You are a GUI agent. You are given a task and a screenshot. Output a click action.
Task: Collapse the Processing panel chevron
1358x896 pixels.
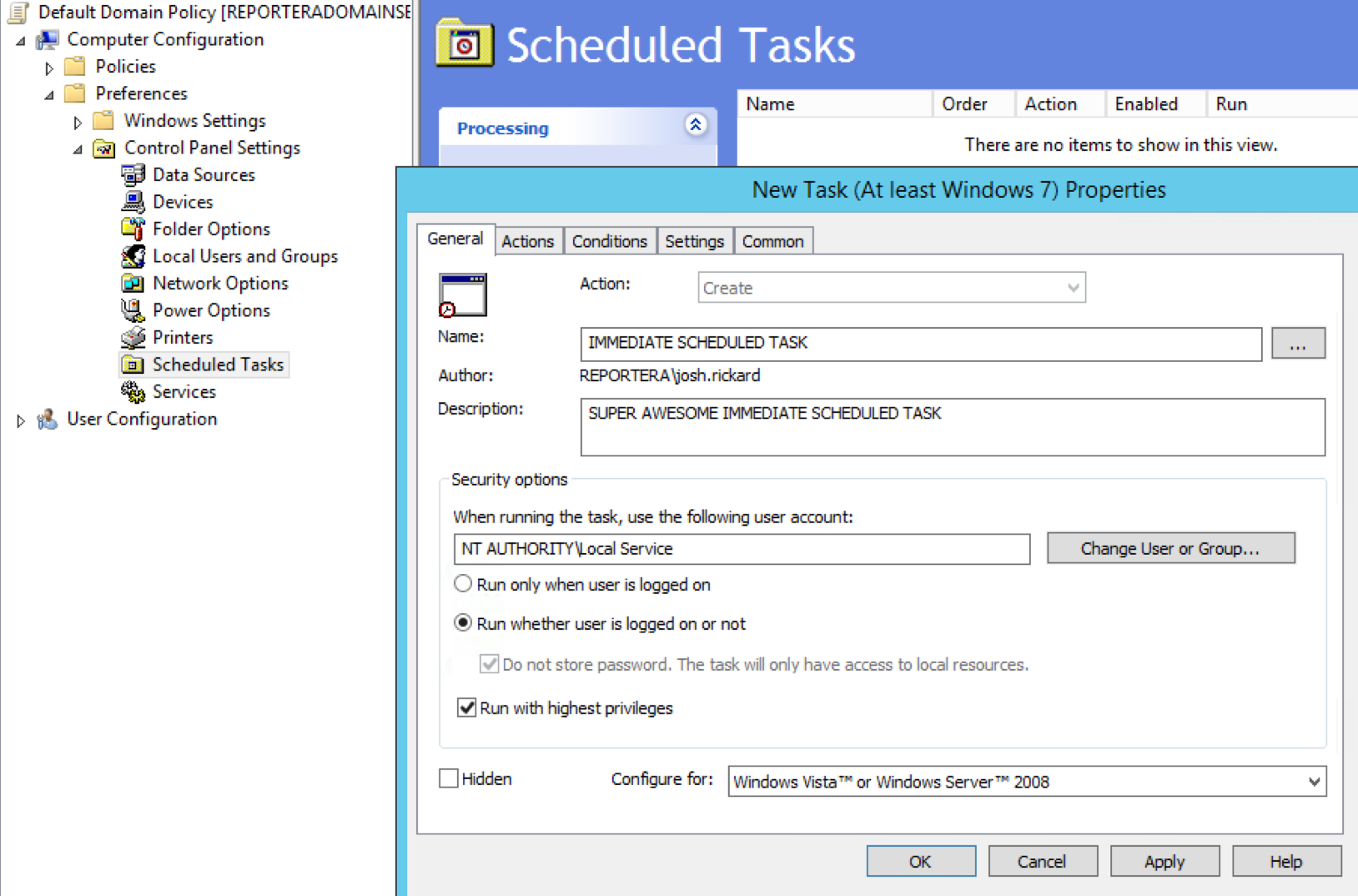click(x=696, y=125)
